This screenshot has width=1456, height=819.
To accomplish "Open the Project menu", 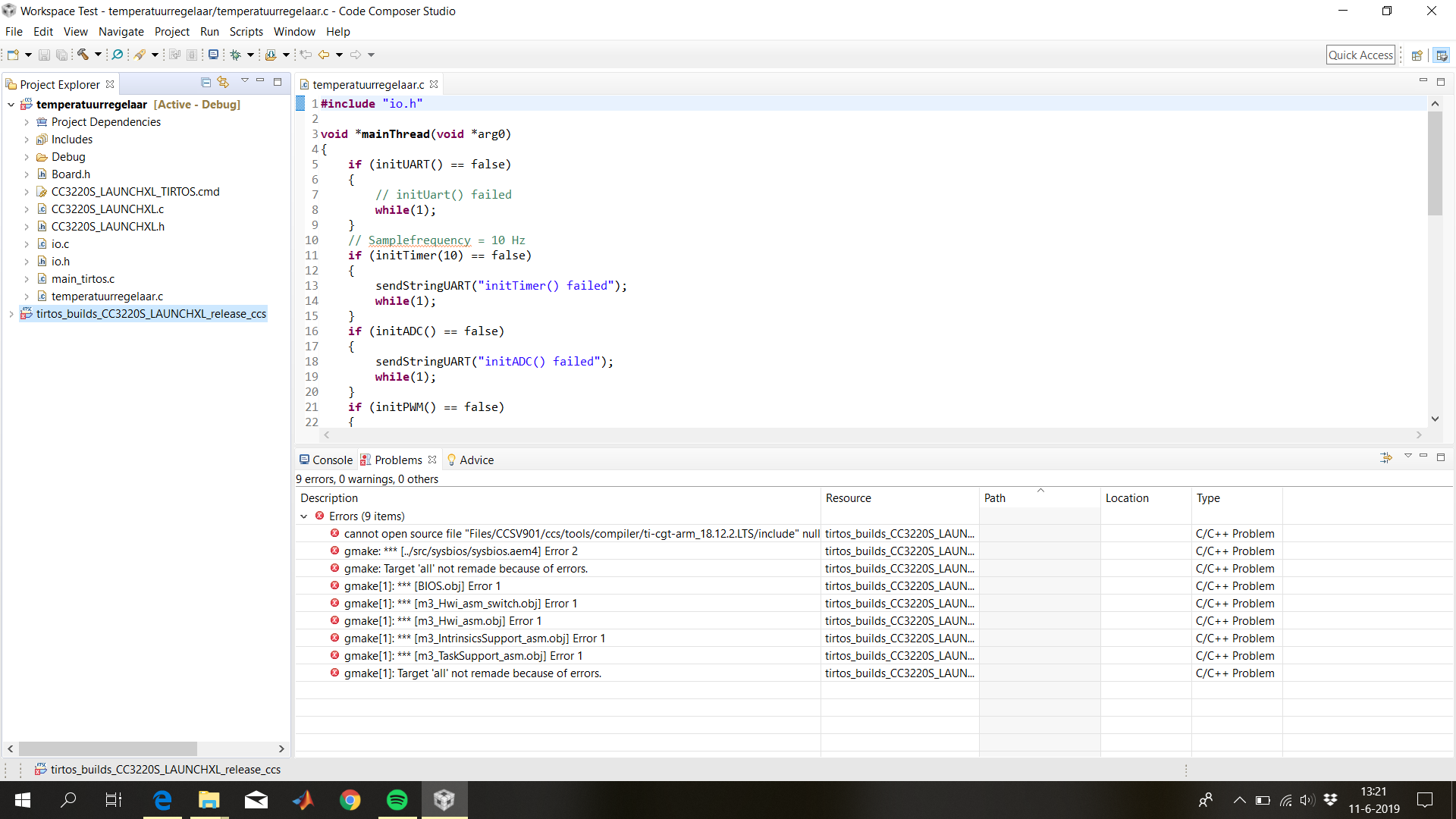I will tap(171, 31).
